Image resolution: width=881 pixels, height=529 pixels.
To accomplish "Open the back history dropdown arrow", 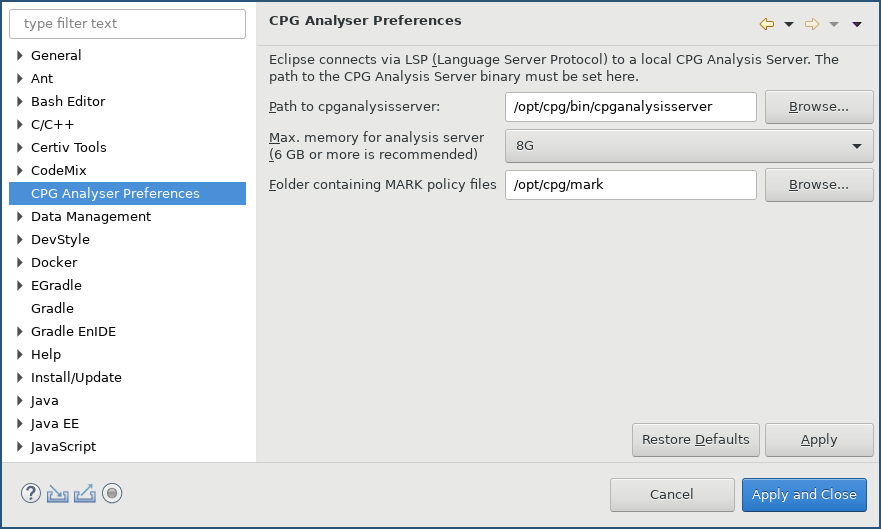I will (x=788, y=23).
